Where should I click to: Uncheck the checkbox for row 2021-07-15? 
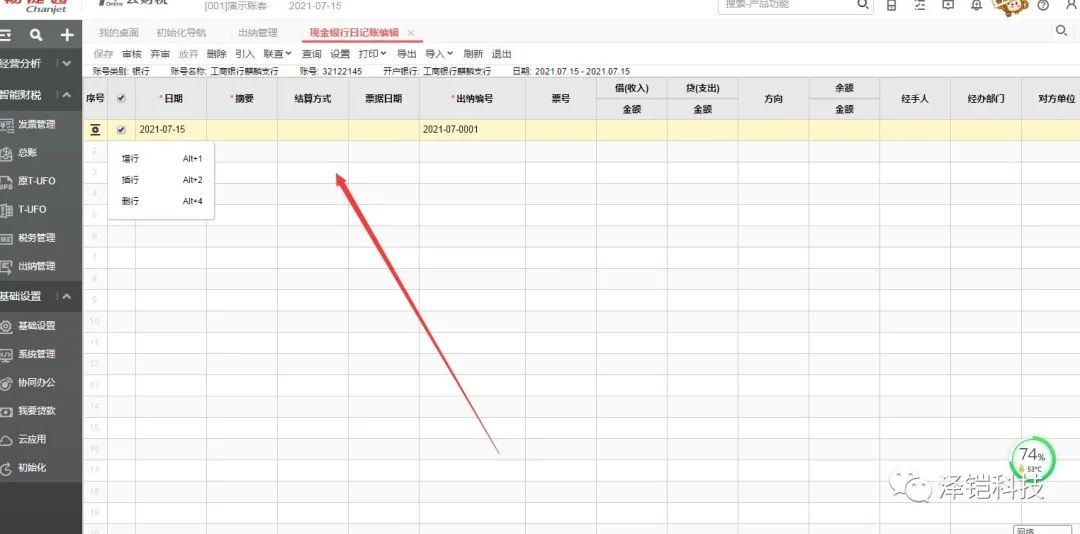(121, 130)
